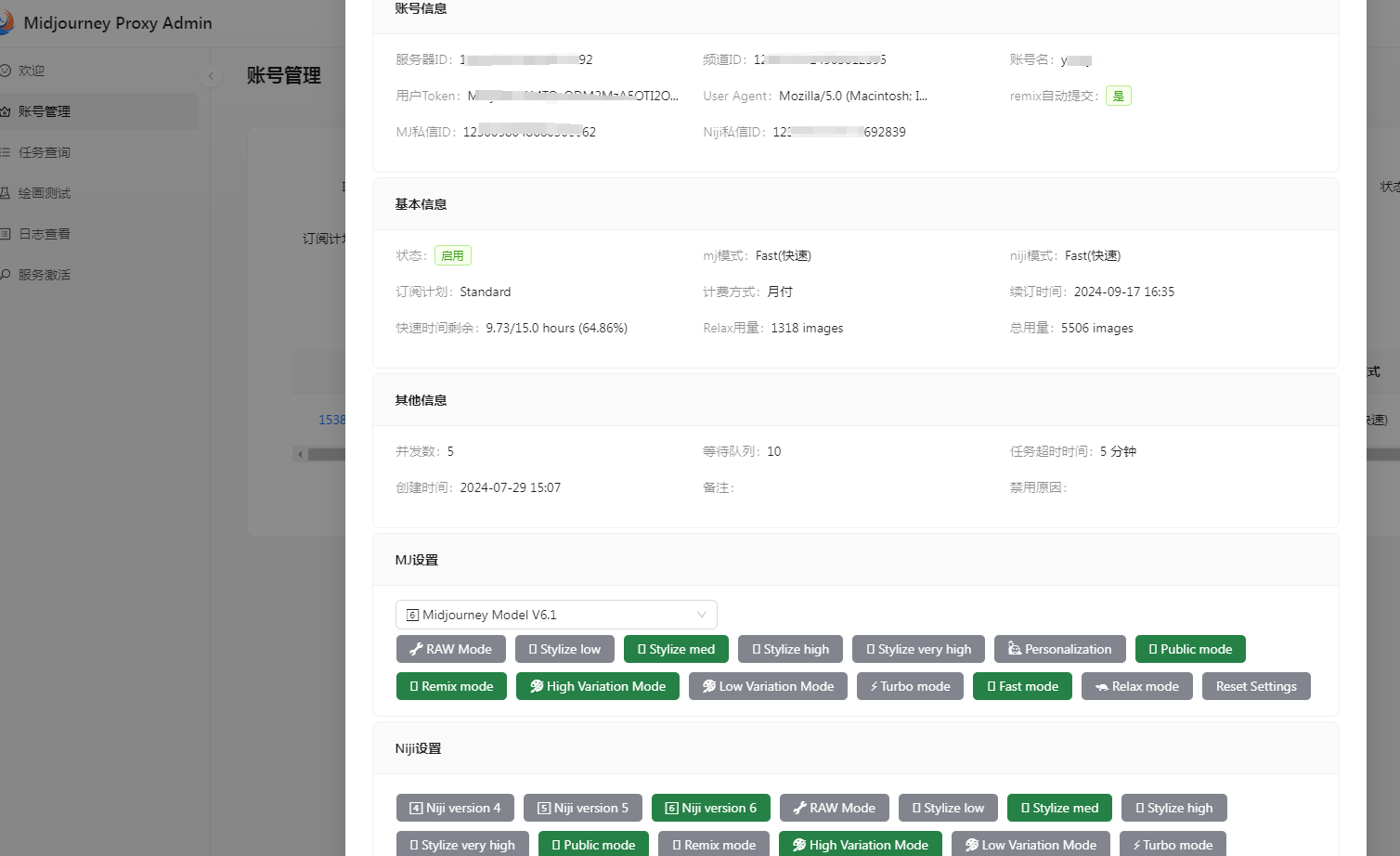This screenshot has width=1400, height=856.
Task: Click the 并发数 value '5'
Action: [450, 451]
